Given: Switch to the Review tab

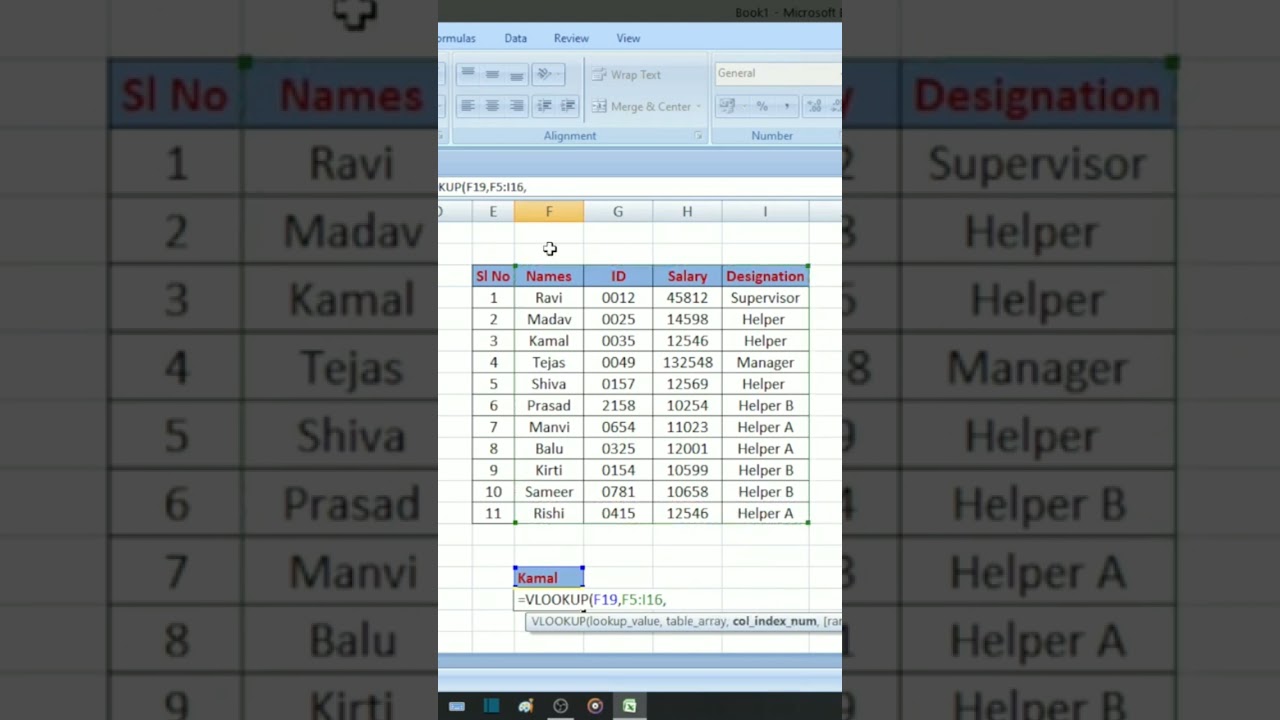Looking at the screenshot, I should (x=571, y=38).
